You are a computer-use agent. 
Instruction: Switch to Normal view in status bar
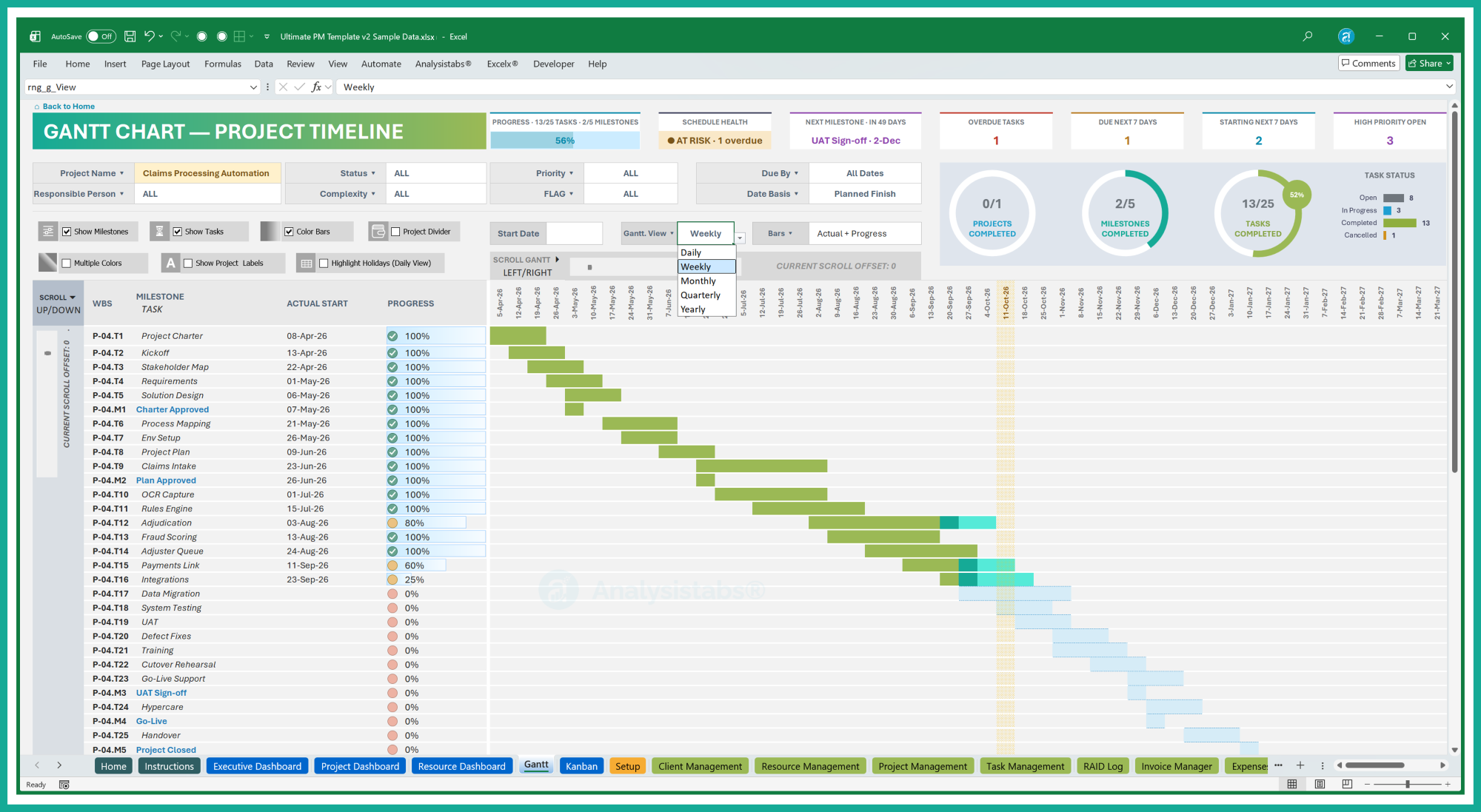[1292, 785]
